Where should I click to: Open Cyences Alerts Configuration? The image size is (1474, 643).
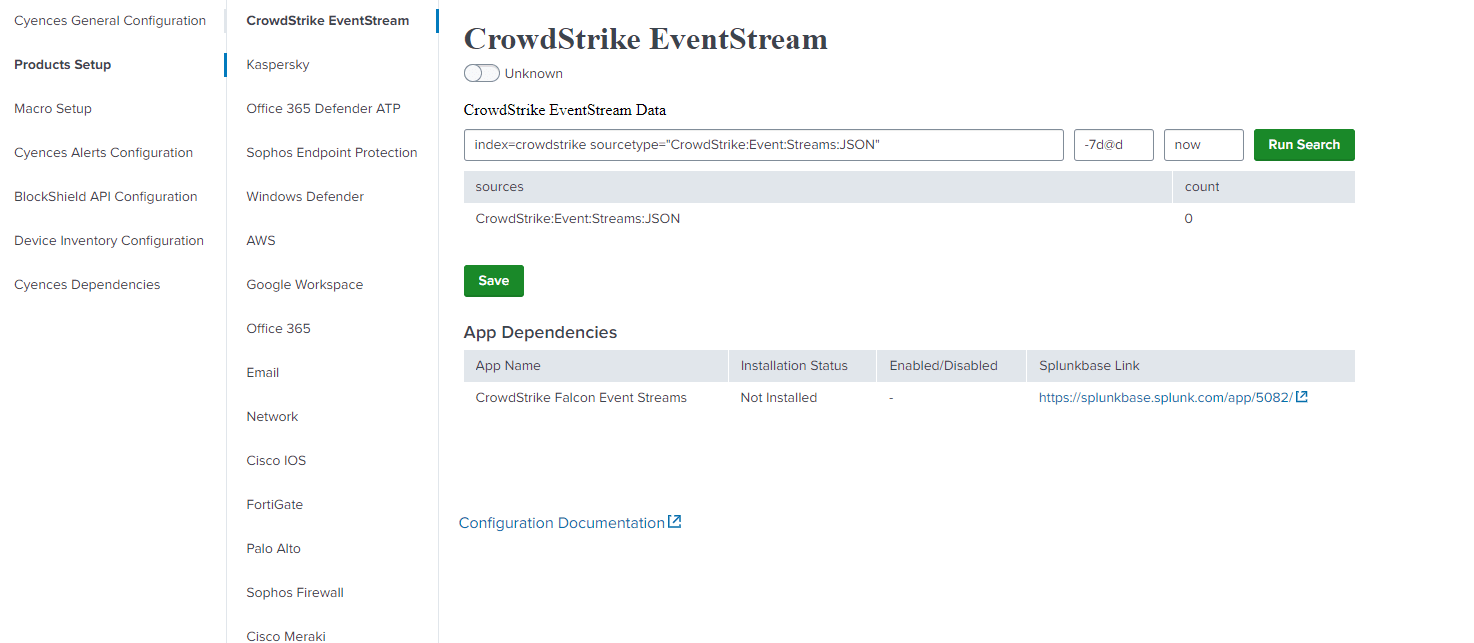(103, 152)
